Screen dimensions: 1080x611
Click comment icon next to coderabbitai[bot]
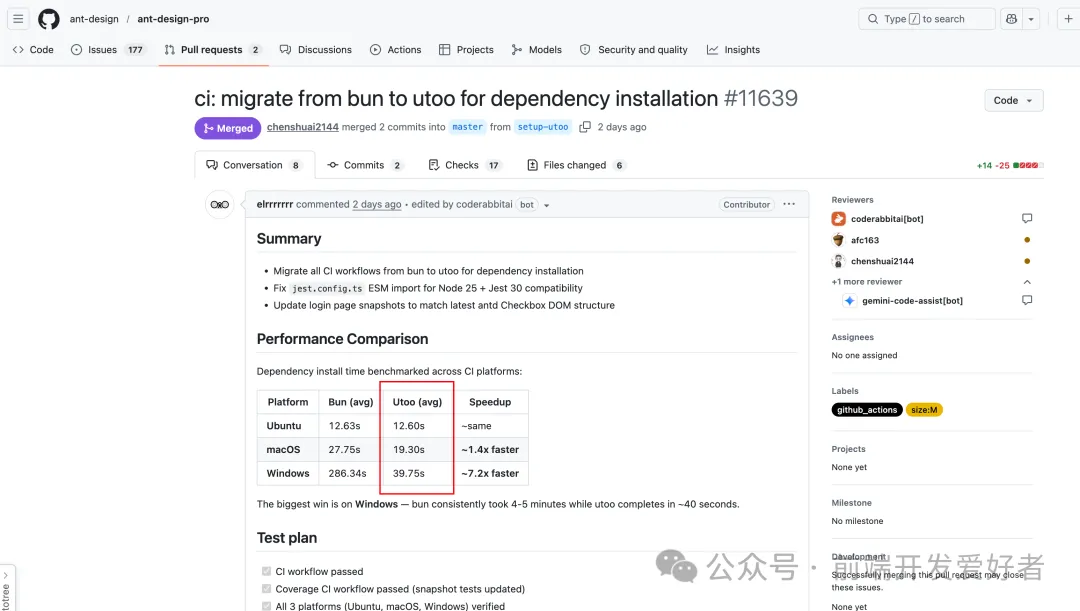(x=1027, y=218)
